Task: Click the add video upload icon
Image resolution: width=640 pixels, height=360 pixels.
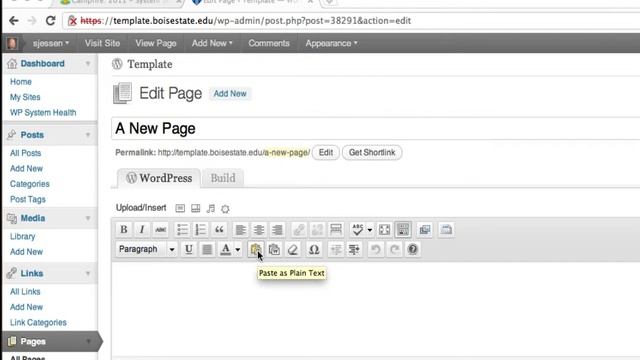Action: pos(196,209)
